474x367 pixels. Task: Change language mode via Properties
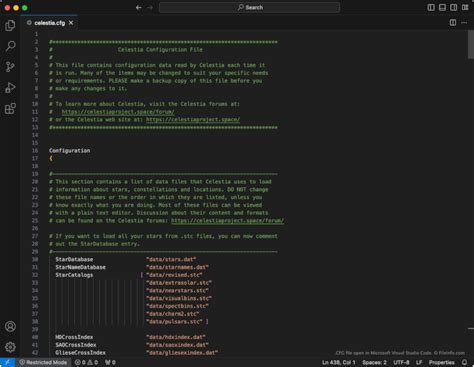click(442, 362)
